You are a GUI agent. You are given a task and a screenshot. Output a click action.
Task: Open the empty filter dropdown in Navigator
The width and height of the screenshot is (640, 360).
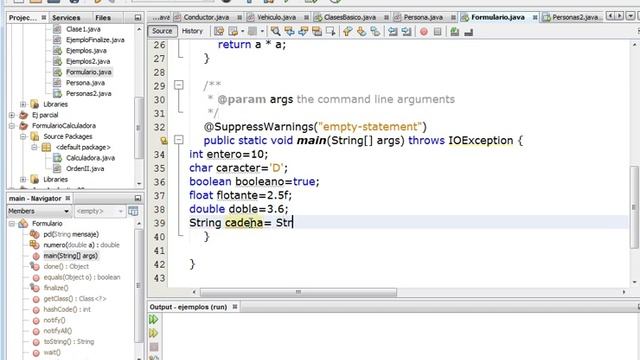(x=100, y=211)
